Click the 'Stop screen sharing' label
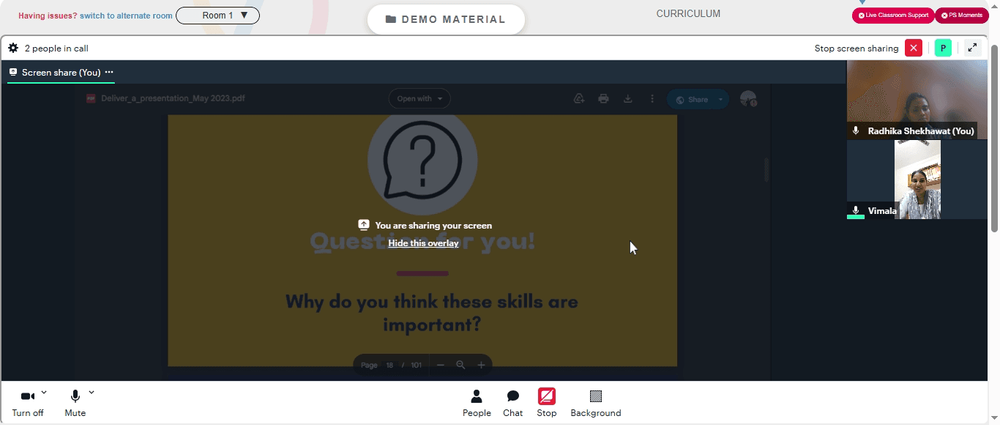 pyautogui.click(x=856, y=48)
